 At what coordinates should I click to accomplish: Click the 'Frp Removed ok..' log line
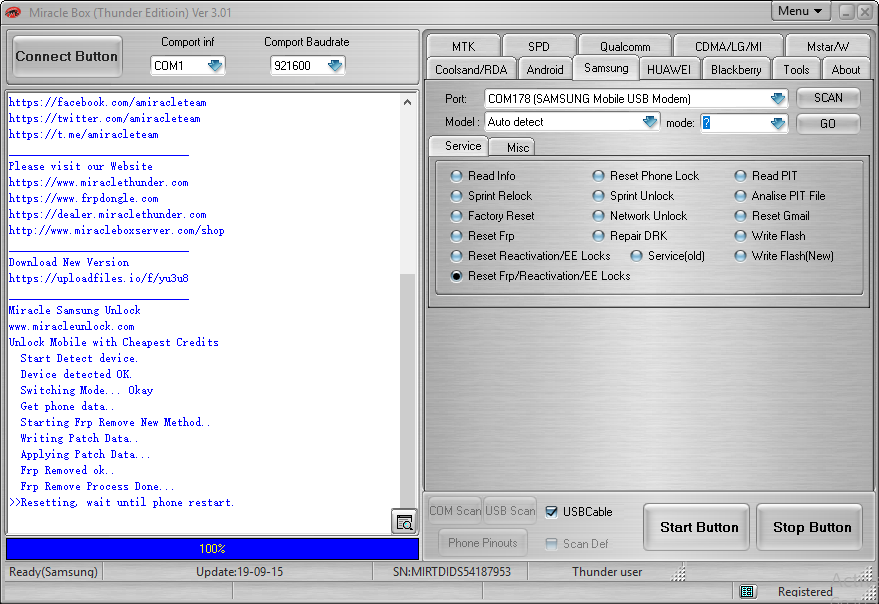67,471
